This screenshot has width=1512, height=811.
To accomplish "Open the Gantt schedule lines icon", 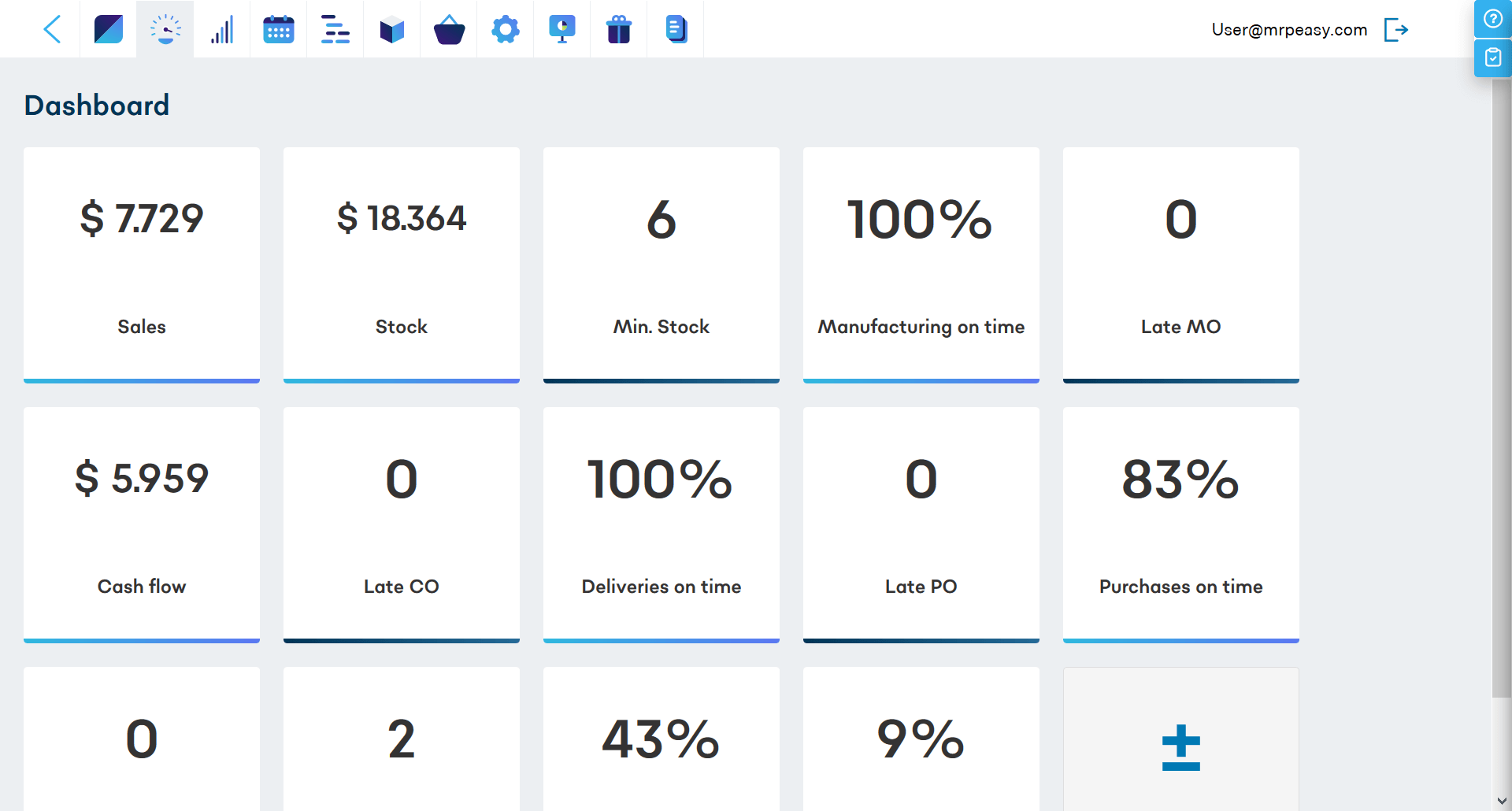I will (335, 30).
